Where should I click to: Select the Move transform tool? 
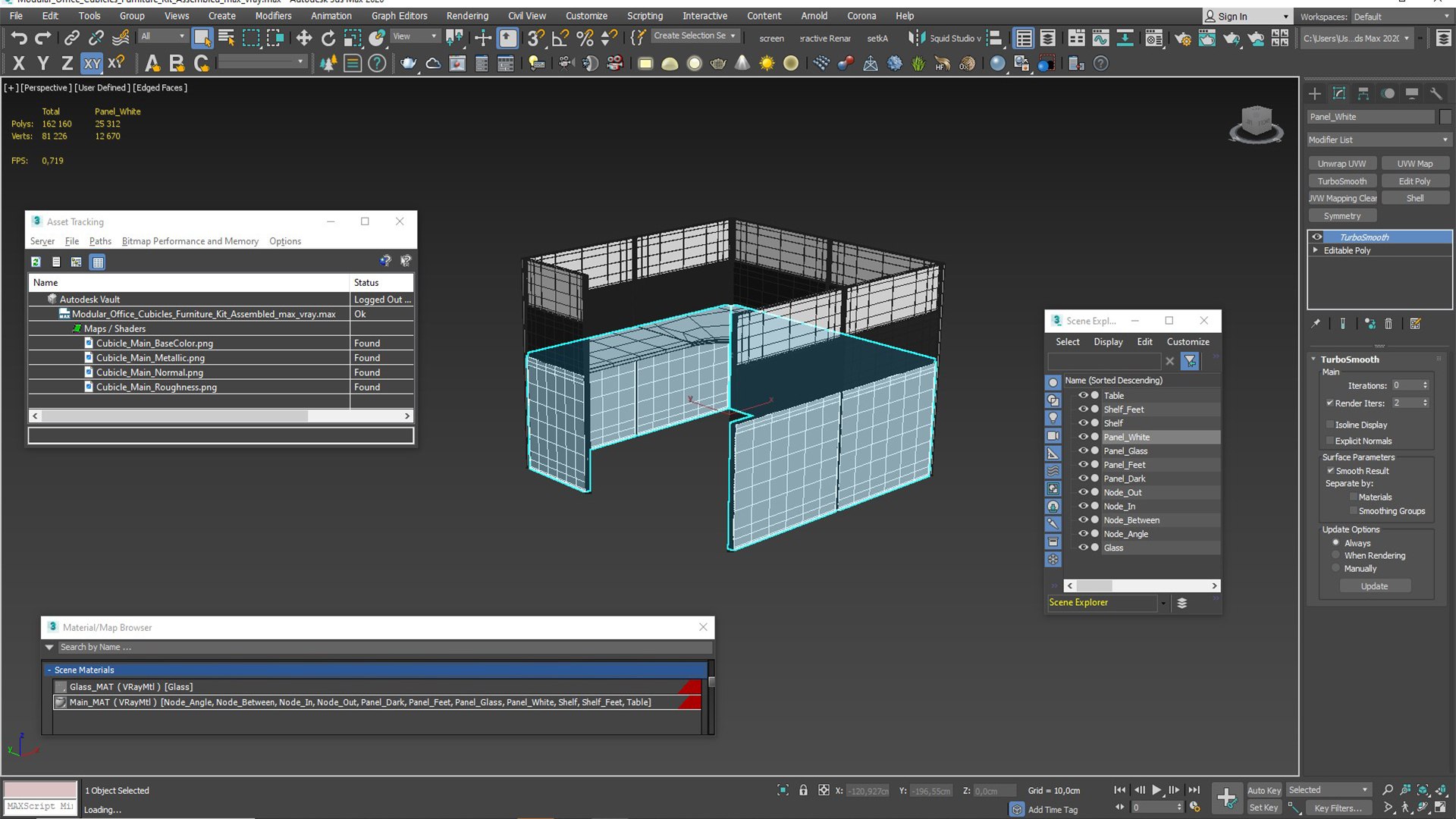point(304,38)
